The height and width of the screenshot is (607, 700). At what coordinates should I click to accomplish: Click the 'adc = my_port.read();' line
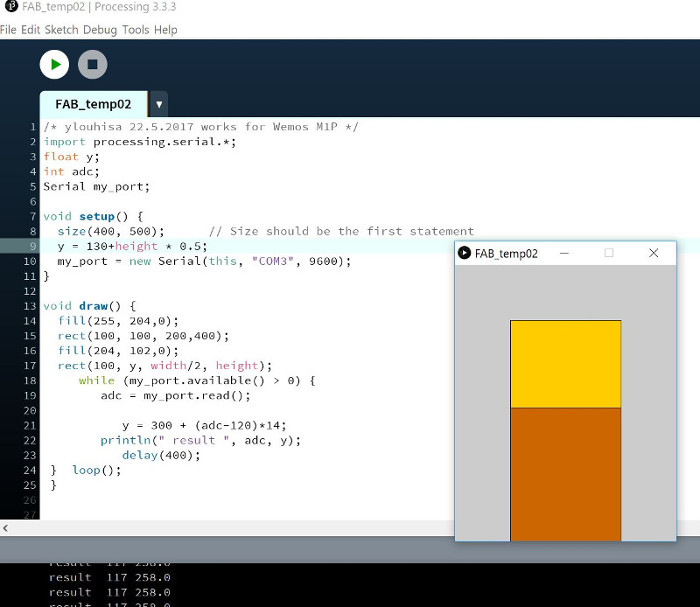click(175, 396)
